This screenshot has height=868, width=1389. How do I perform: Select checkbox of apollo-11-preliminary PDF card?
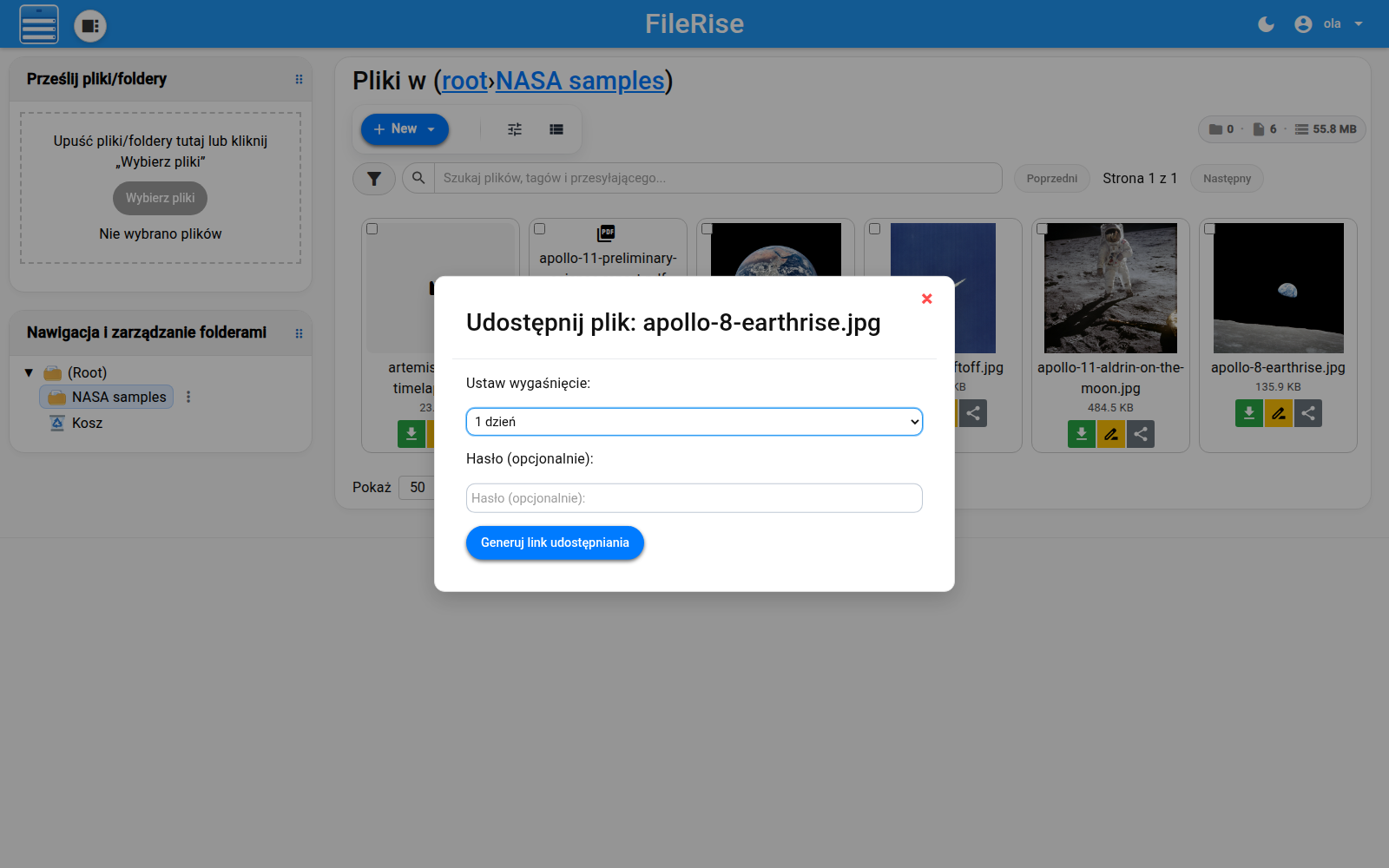click(540, 229)
